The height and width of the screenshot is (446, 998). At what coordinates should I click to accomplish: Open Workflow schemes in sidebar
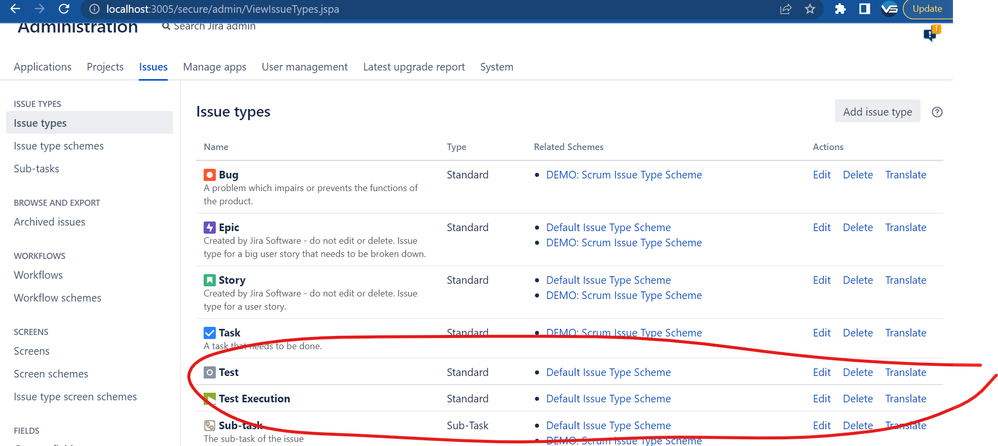[57, 298]
